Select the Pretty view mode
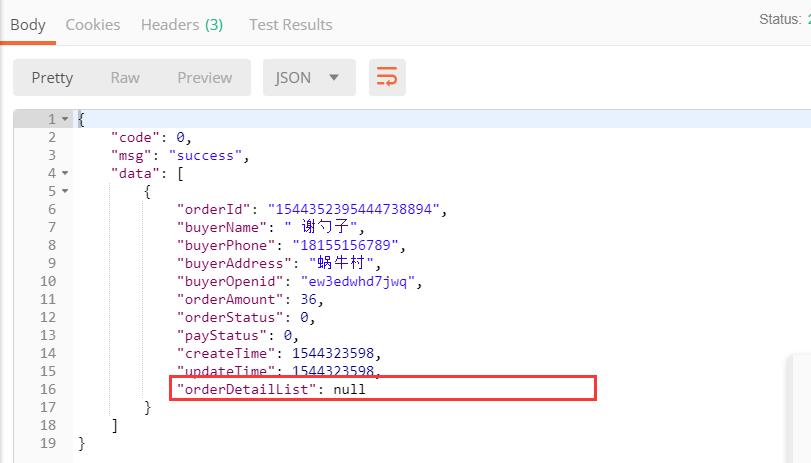 [x=52, y=78]
